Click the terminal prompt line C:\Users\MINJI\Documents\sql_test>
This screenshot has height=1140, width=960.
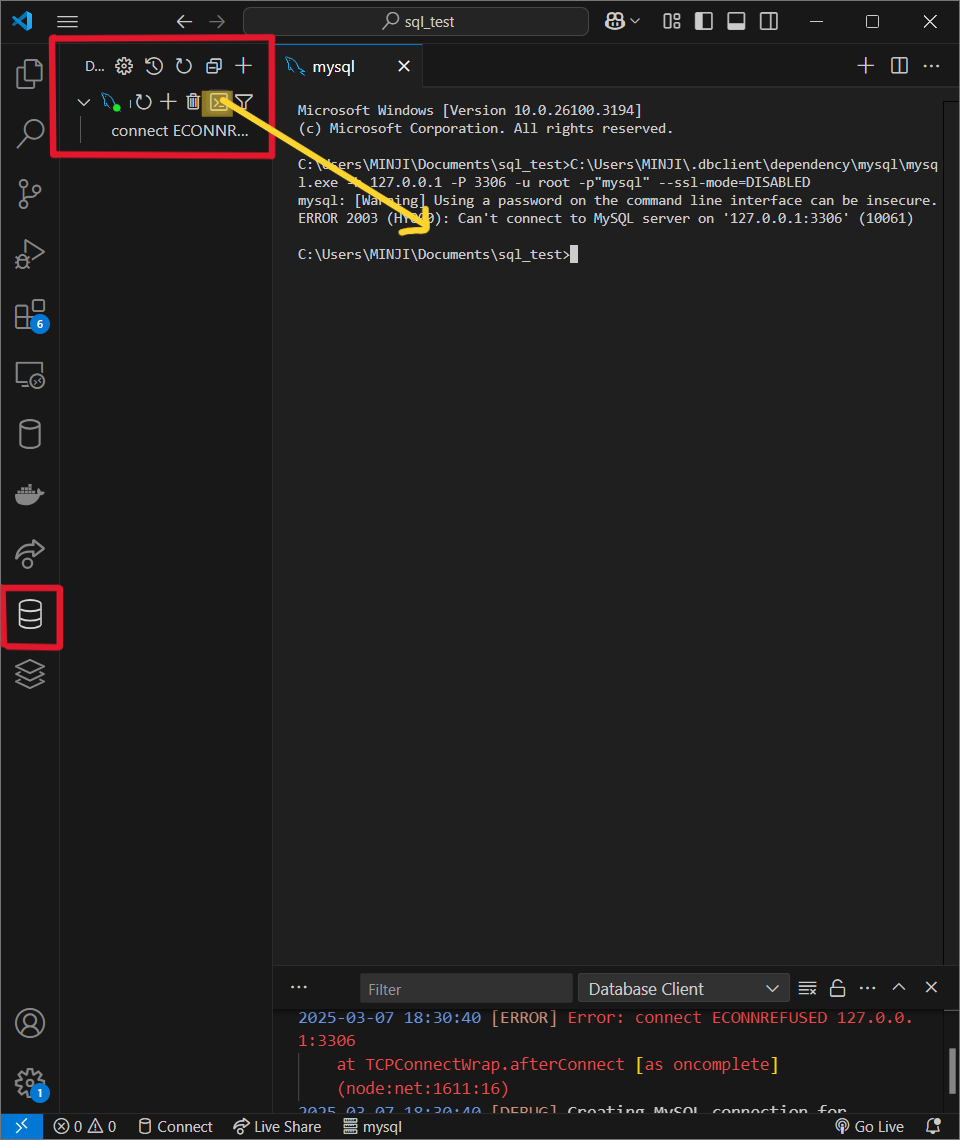click(x=434, y=254)
